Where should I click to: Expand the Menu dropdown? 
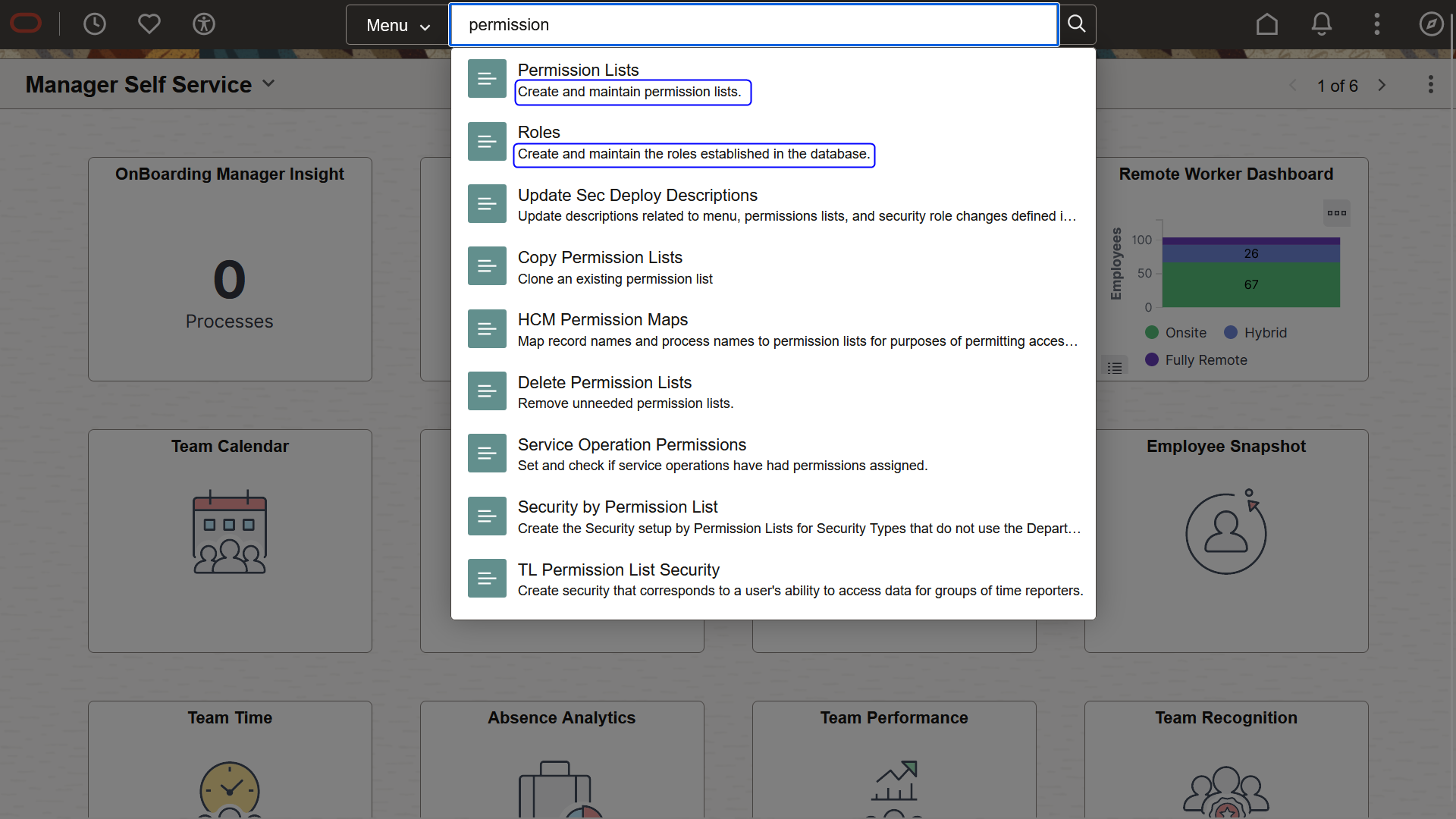397,25
